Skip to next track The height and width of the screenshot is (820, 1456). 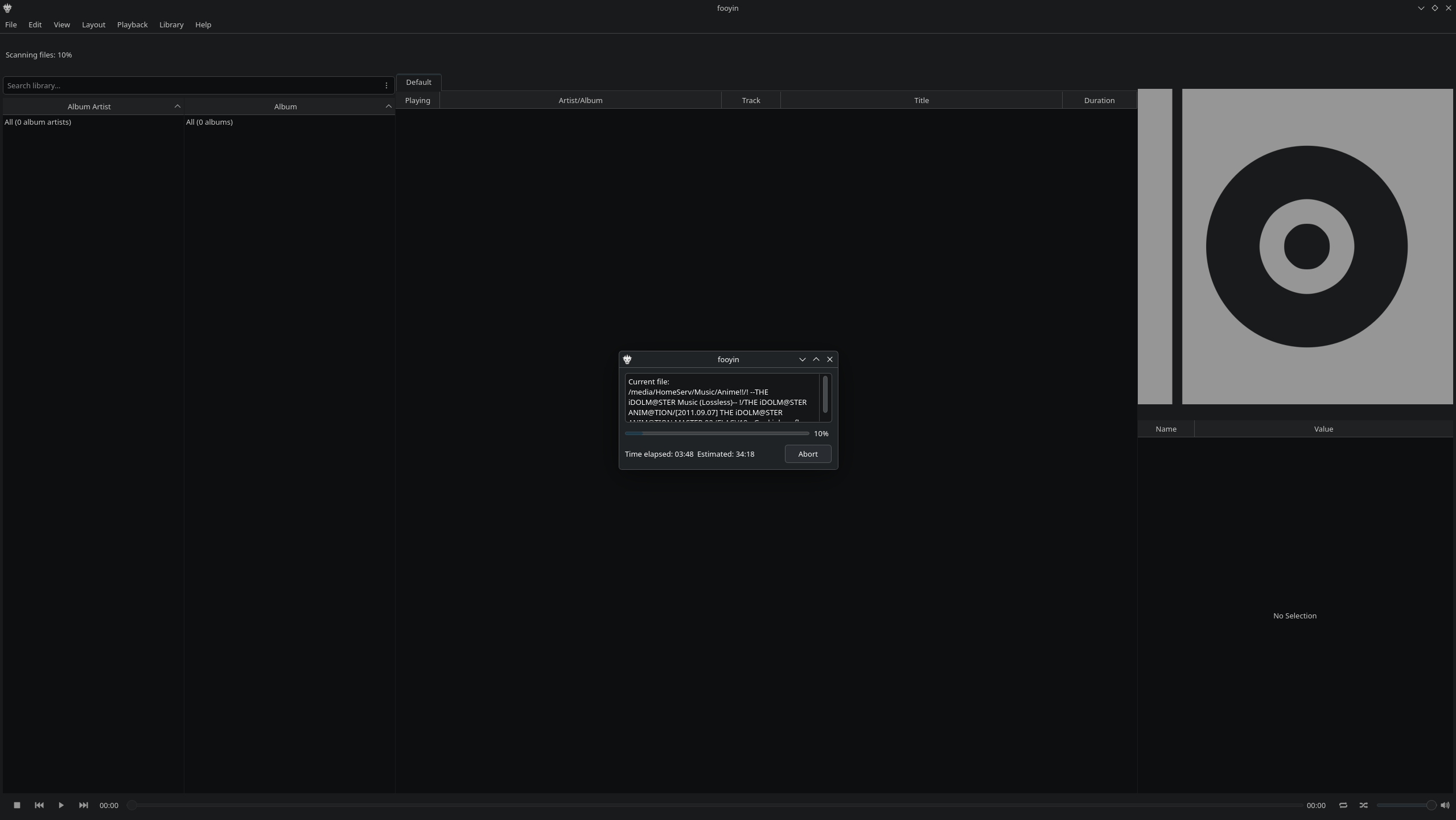click(x=83, y=805)
